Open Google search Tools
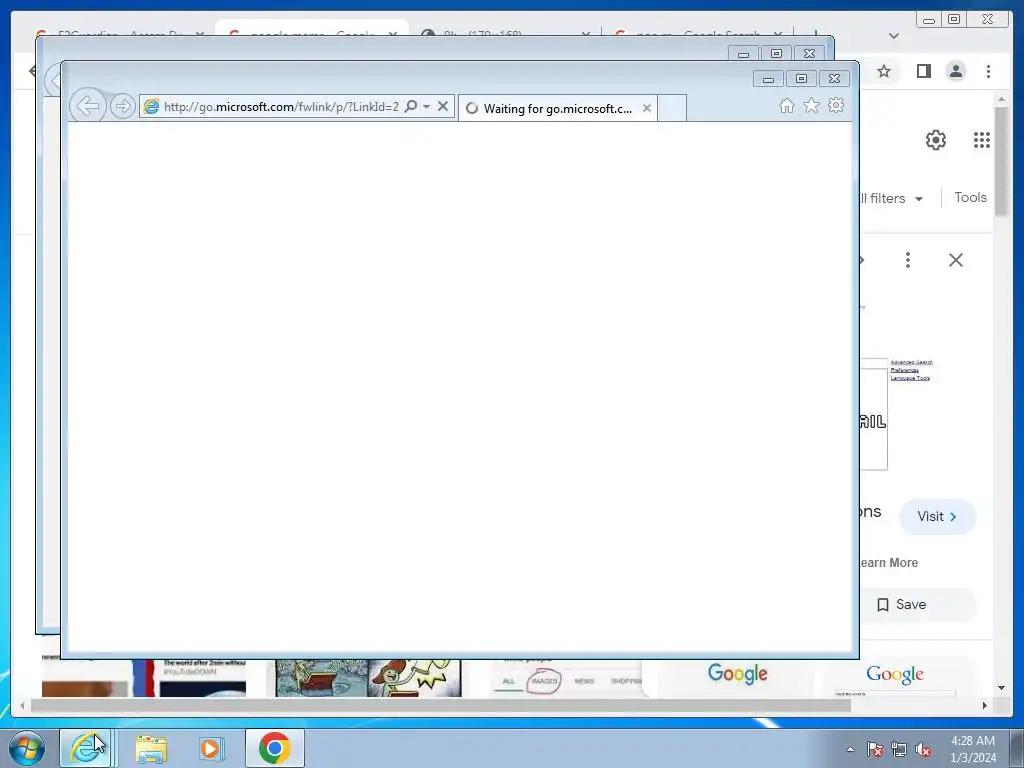Image resolution: width=1024 pixels, height=768 pixels. pyautogui.click(x=970, y=197)
